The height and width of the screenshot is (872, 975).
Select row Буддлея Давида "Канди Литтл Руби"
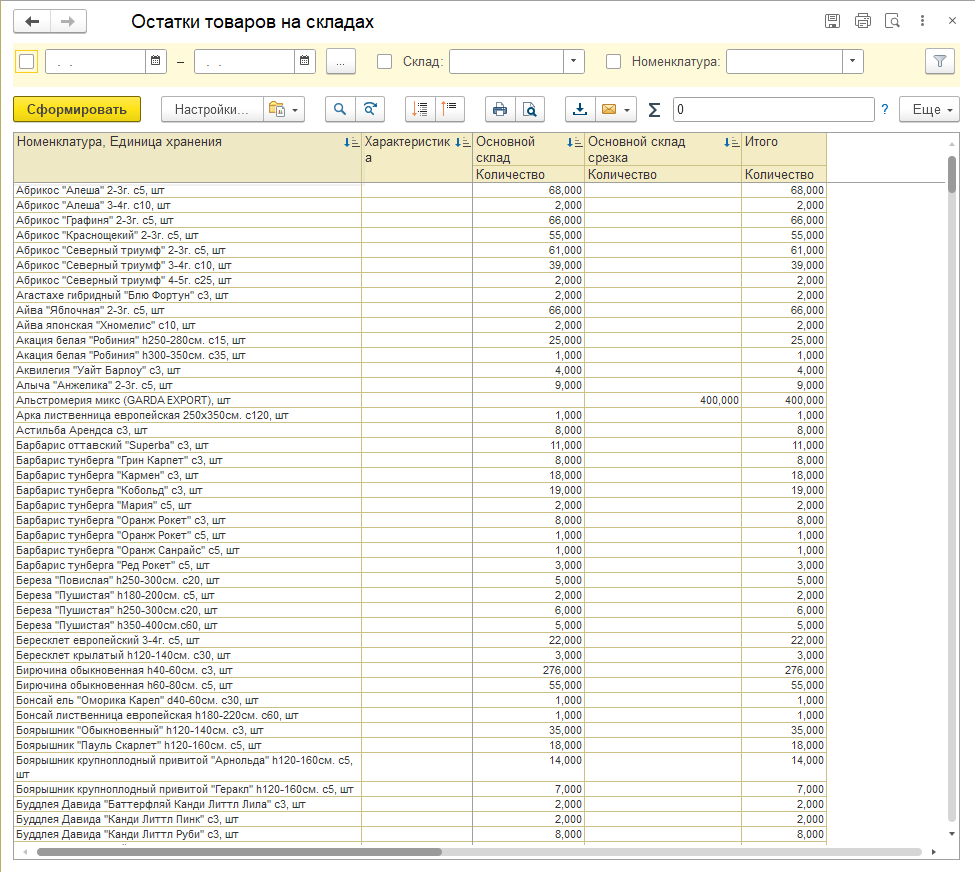(x=420, y=835)
